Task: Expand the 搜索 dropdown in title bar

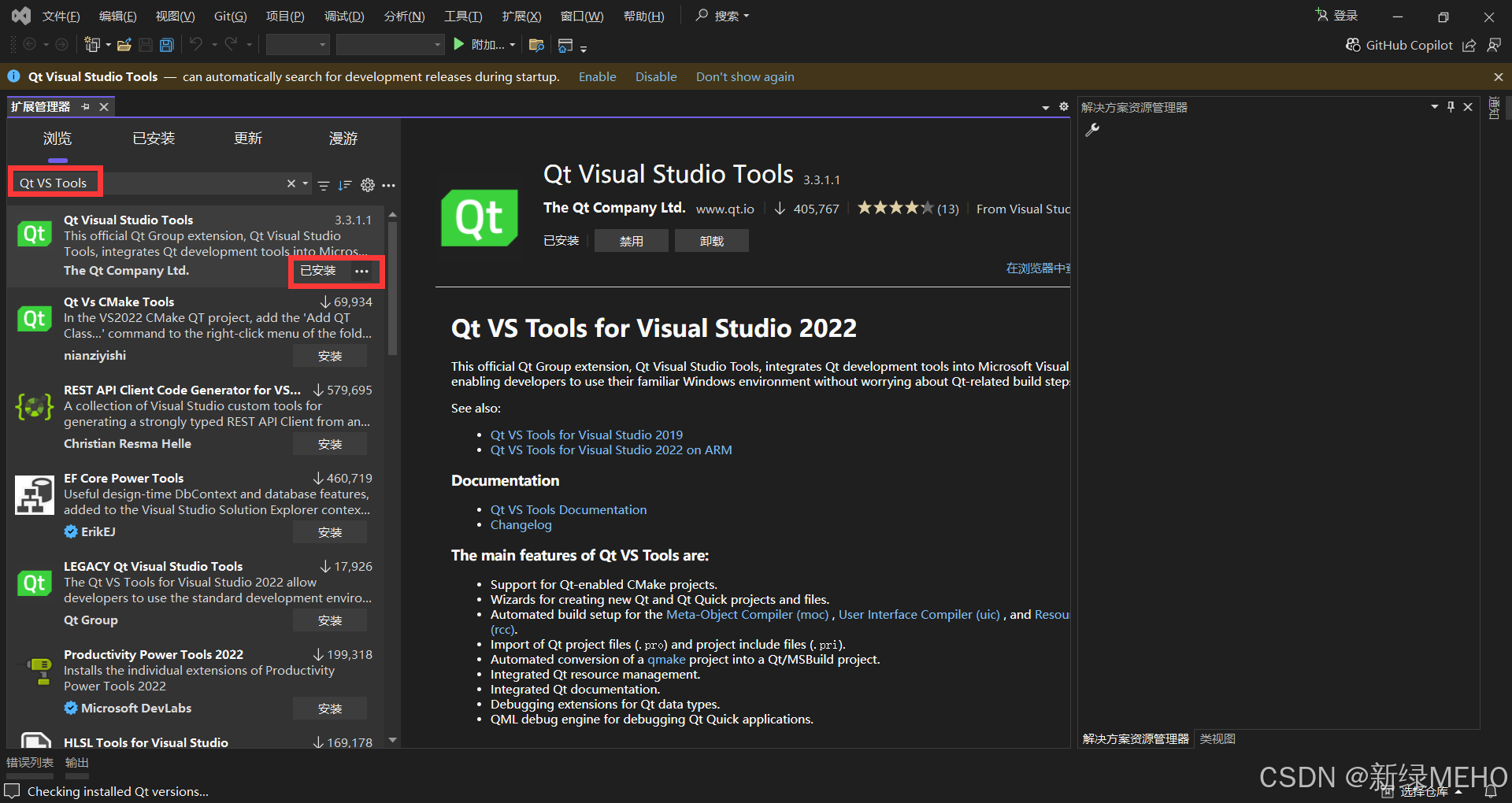Action: [x=747, y=16]
